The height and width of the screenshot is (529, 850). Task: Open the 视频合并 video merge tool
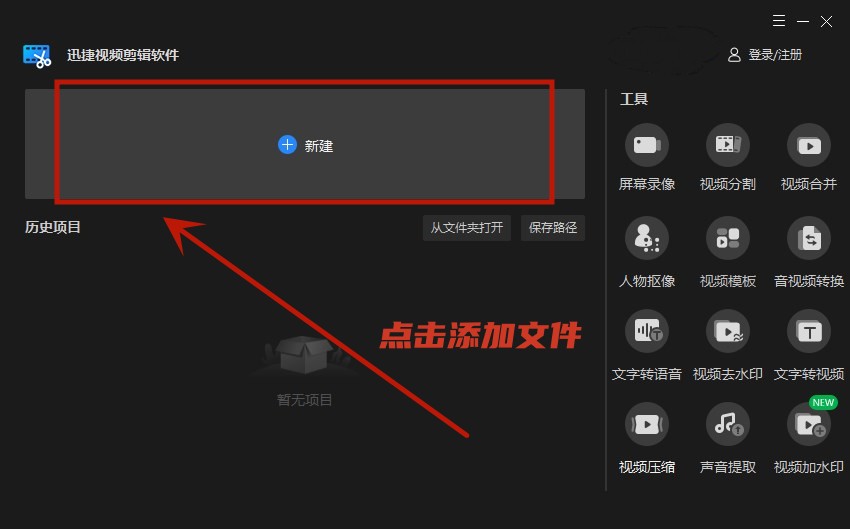coord(809,145)
